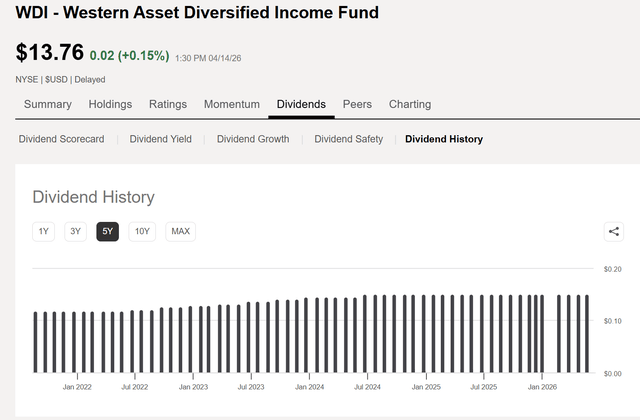This screenshot has height=420, width=640.
Task: Select the 1Y time range
Action: click(43, 231)
